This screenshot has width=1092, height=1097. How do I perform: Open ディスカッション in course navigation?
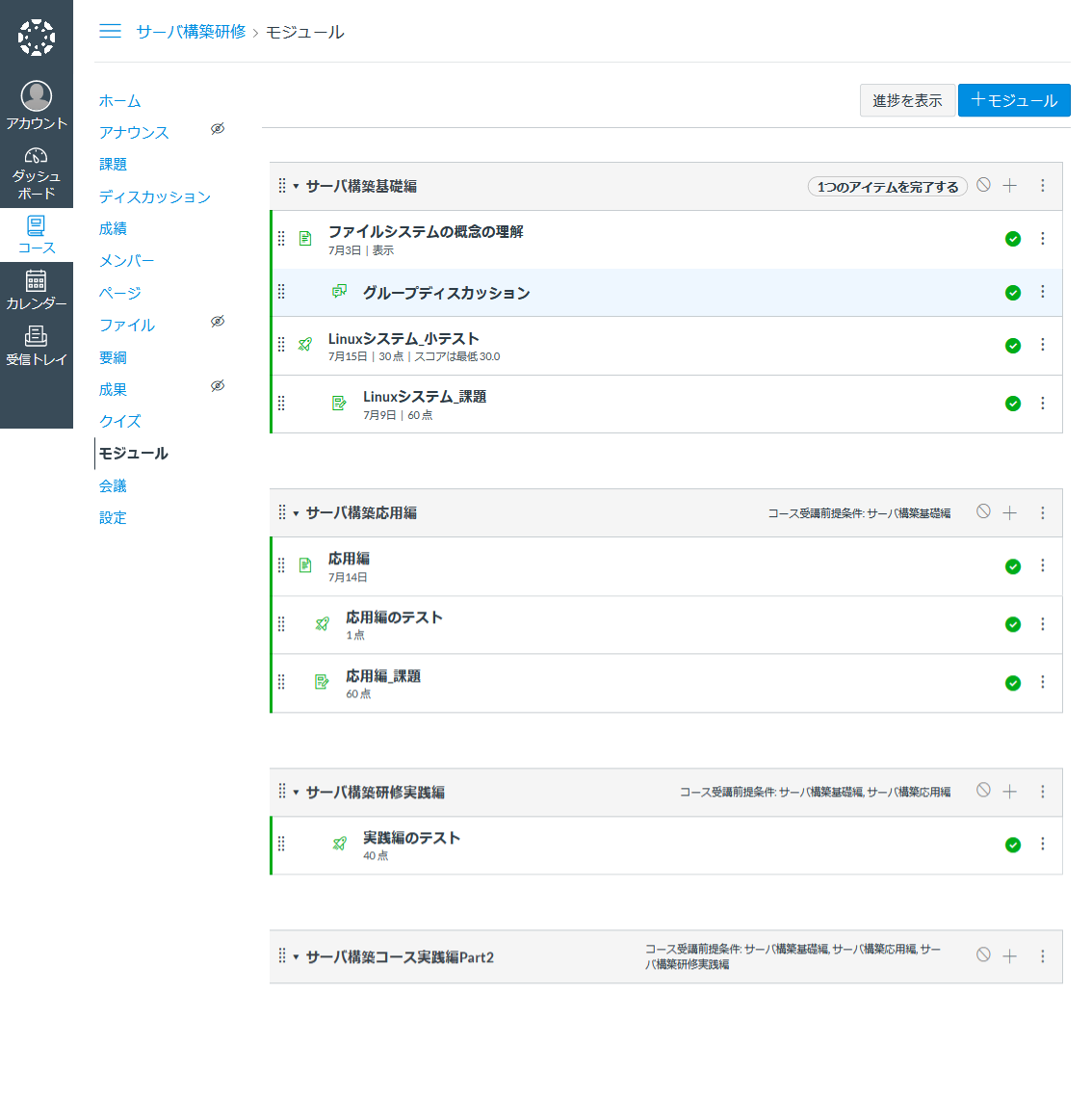click(x=155, y=197)
